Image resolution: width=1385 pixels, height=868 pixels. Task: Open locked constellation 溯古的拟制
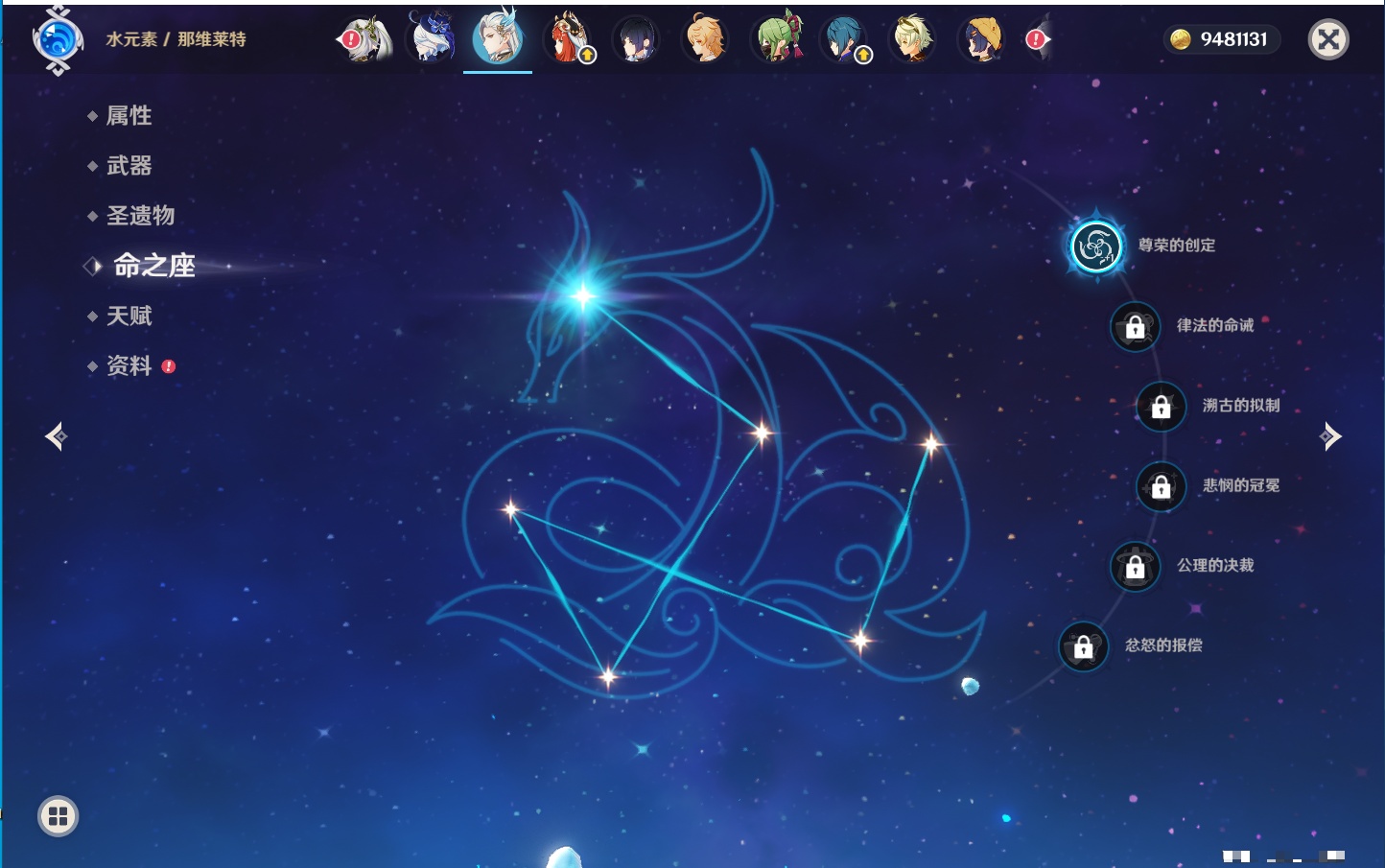[x=1161, y=407]
